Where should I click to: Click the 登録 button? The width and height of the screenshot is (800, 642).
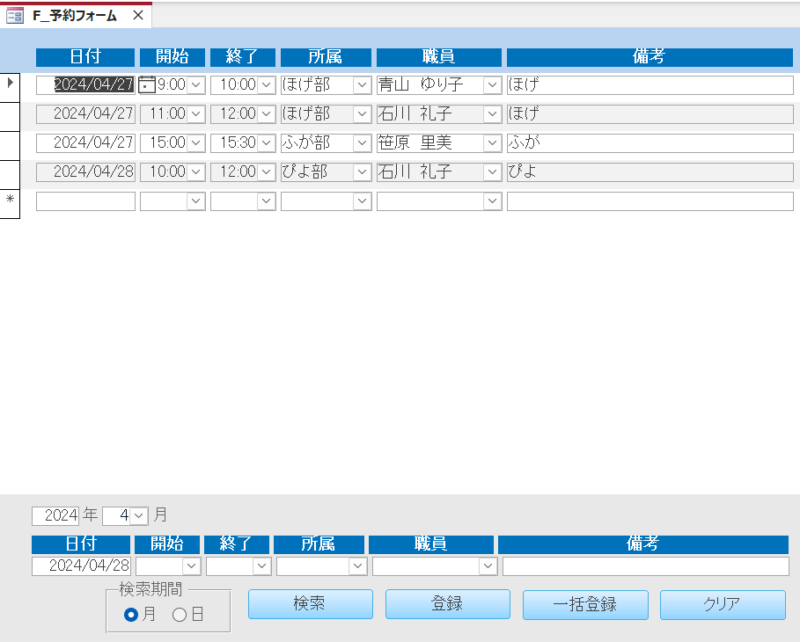(x=447, y=604)
